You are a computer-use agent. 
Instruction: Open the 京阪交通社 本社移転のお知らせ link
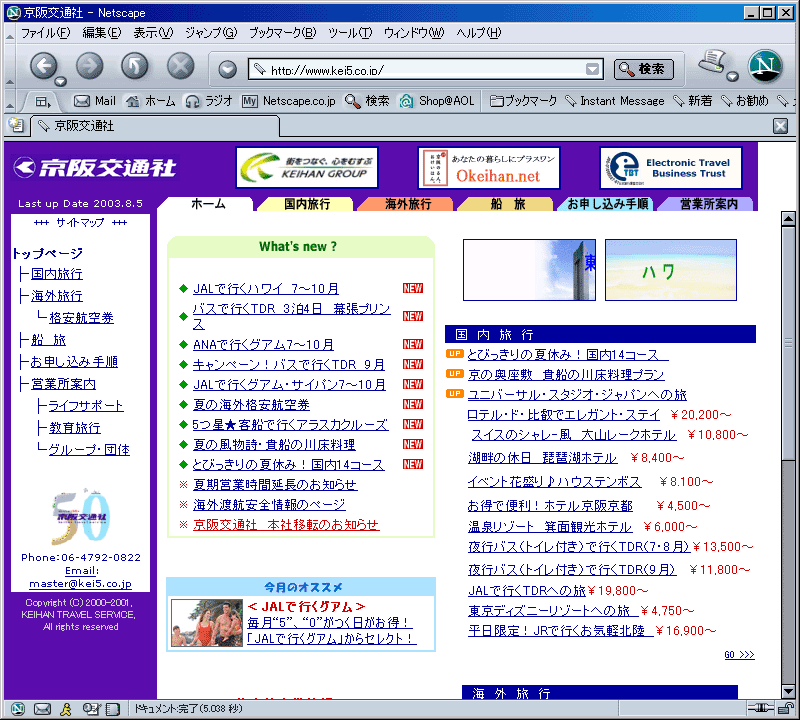pyautogui.click(x=286, y=525)
